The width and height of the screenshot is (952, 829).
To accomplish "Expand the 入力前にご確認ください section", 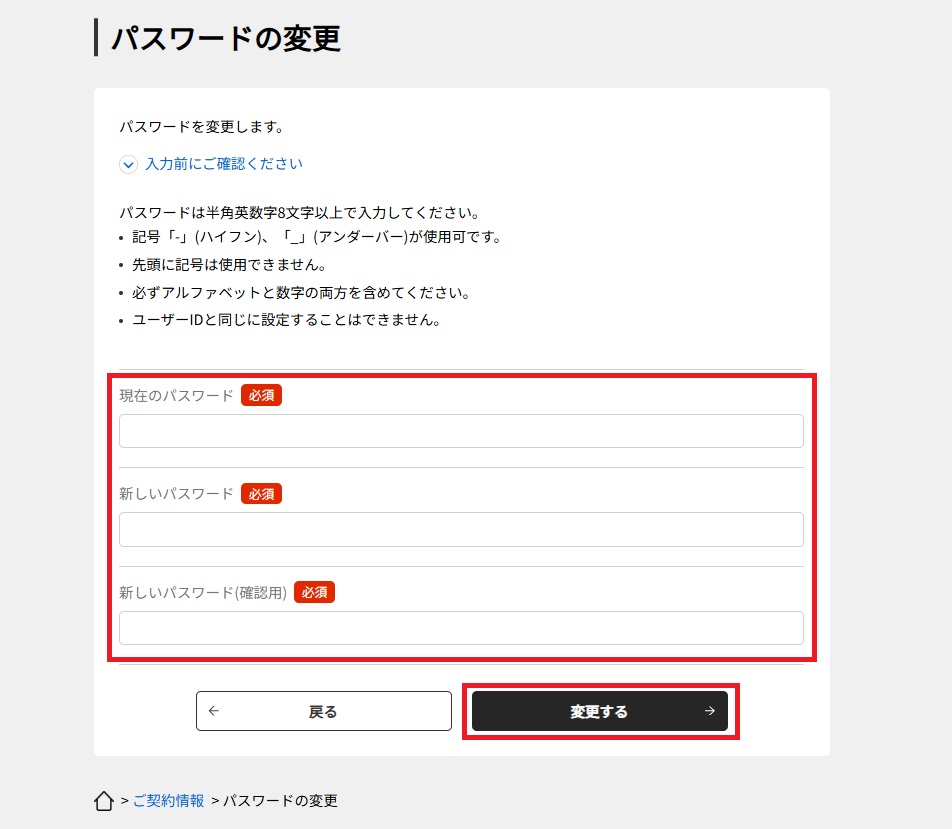I will (223, 164).
